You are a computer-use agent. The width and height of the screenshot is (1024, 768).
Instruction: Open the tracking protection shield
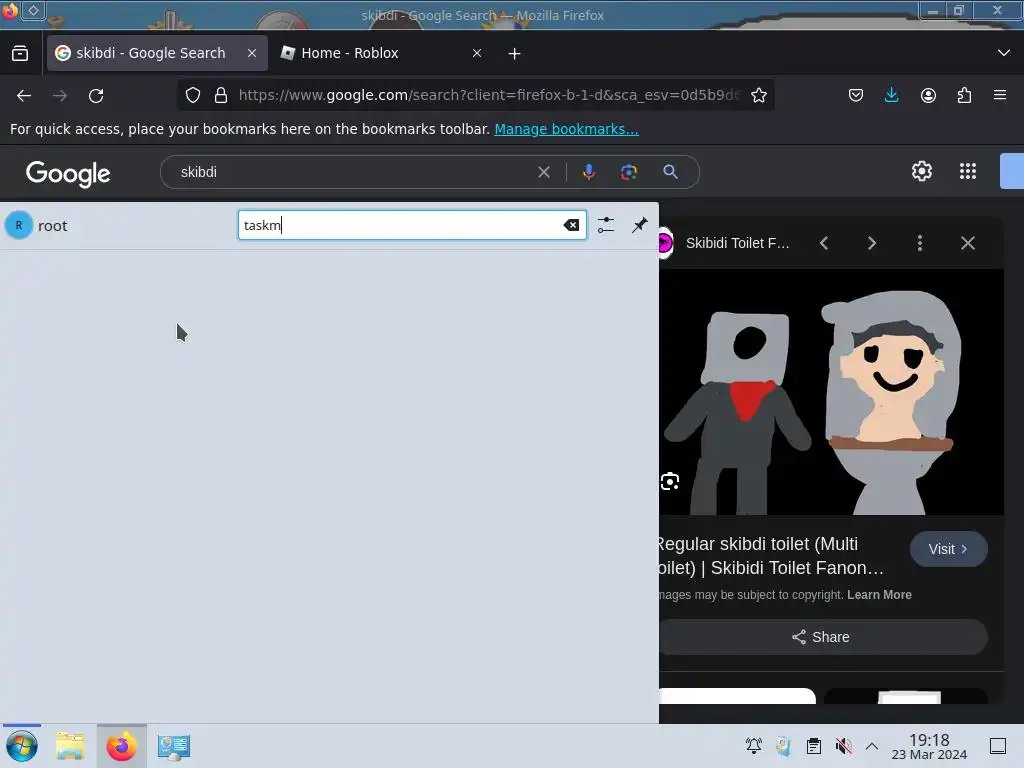(x=193, y=95)
